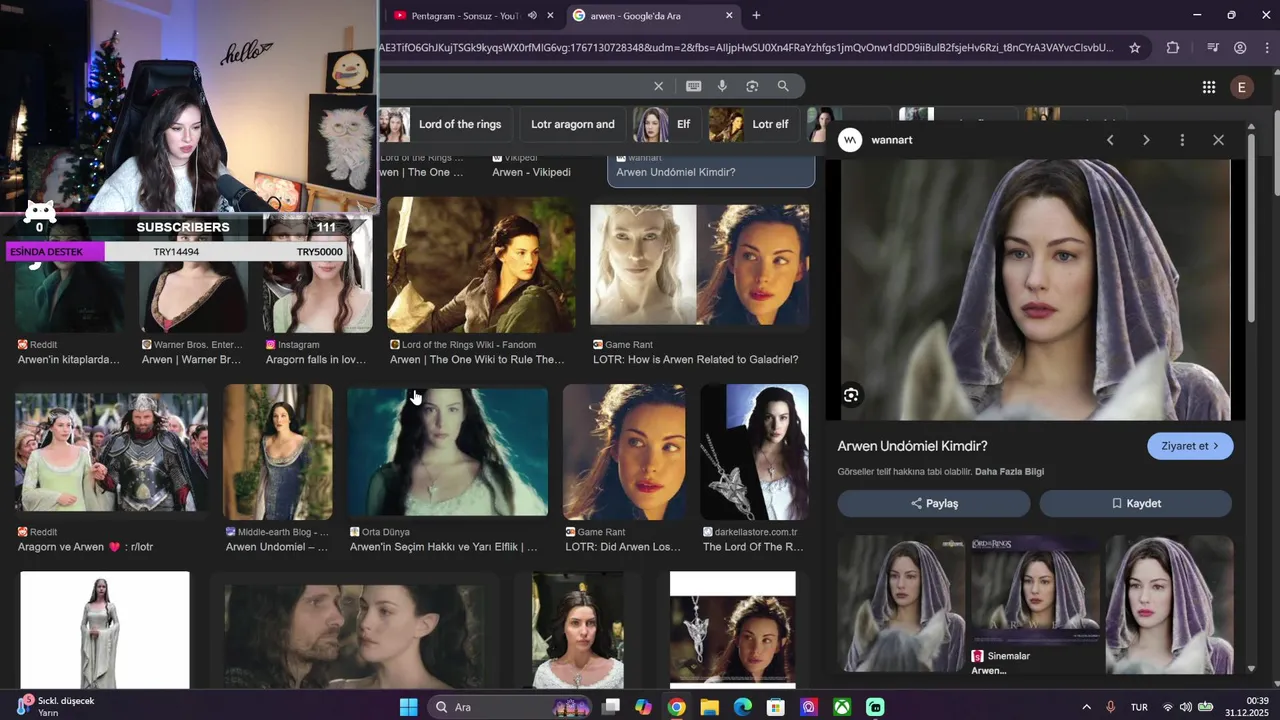Show hidden system tray icons

1087,707
